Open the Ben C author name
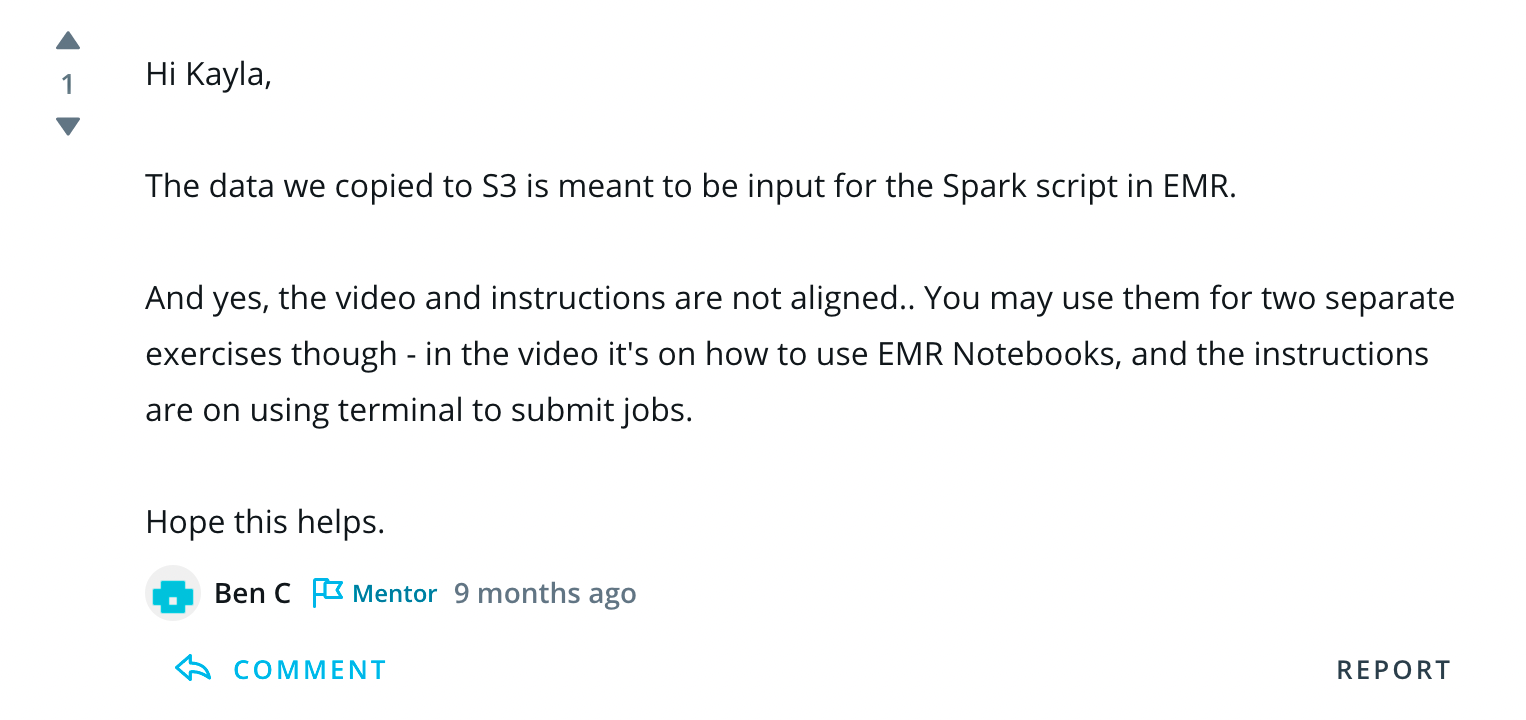This screenshot has height=720, width=1526. 252,594
